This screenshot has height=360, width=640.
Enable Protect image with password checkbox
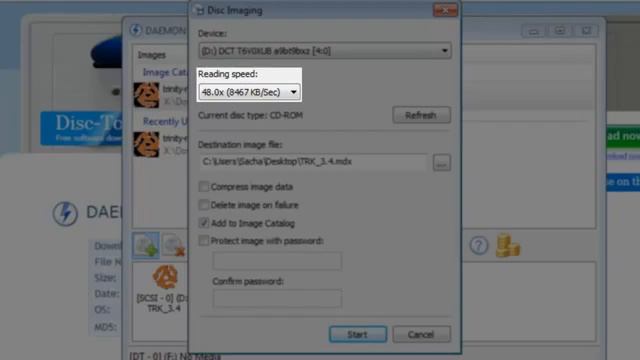[x=204, y=240]
